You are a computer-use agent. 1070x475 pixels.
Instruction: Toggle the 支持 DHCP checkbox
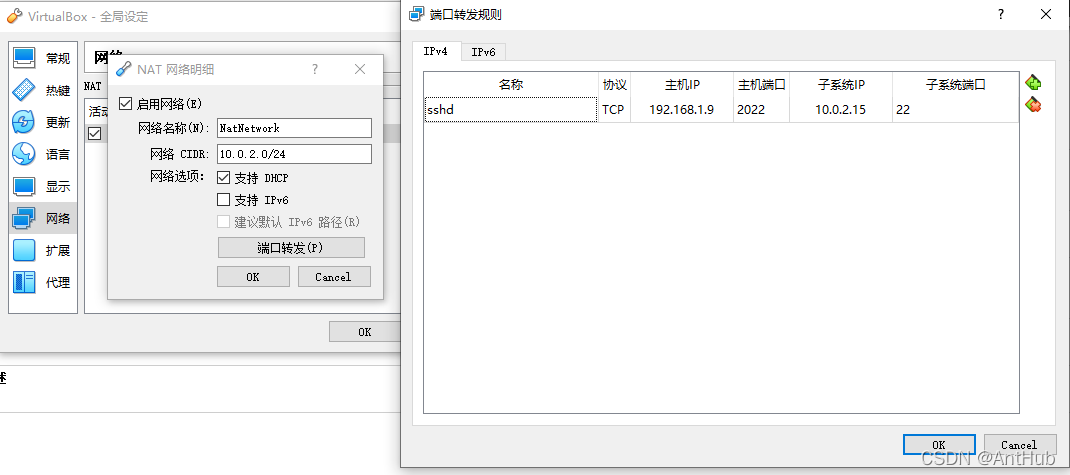click(223, 178)
